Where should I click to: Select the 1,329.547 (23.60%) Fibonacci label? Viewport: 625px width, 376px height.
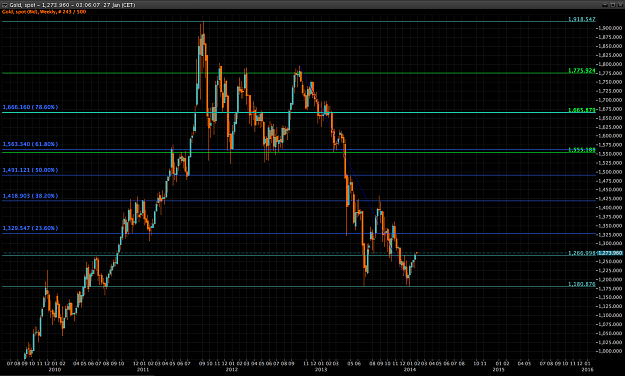[x=30, y=228]
